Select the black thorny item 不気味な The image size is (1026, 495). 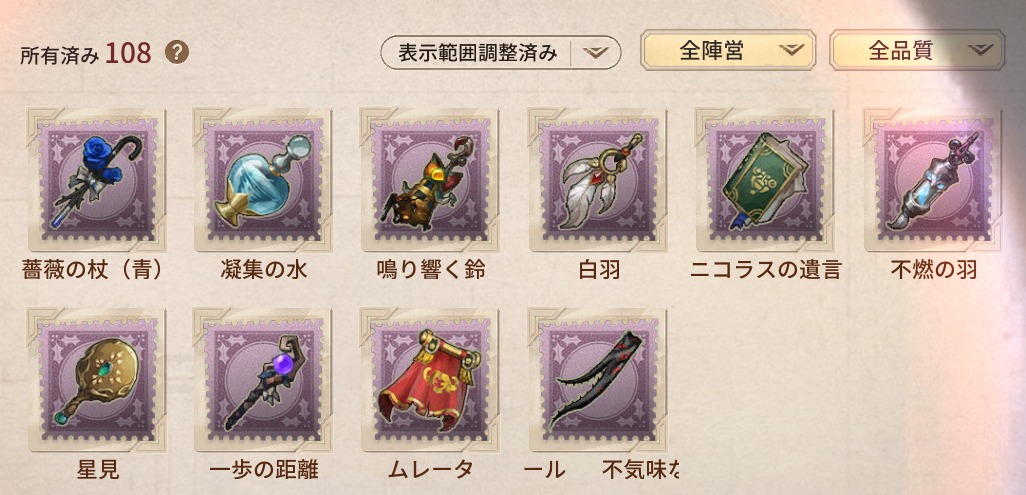point(598,380)
